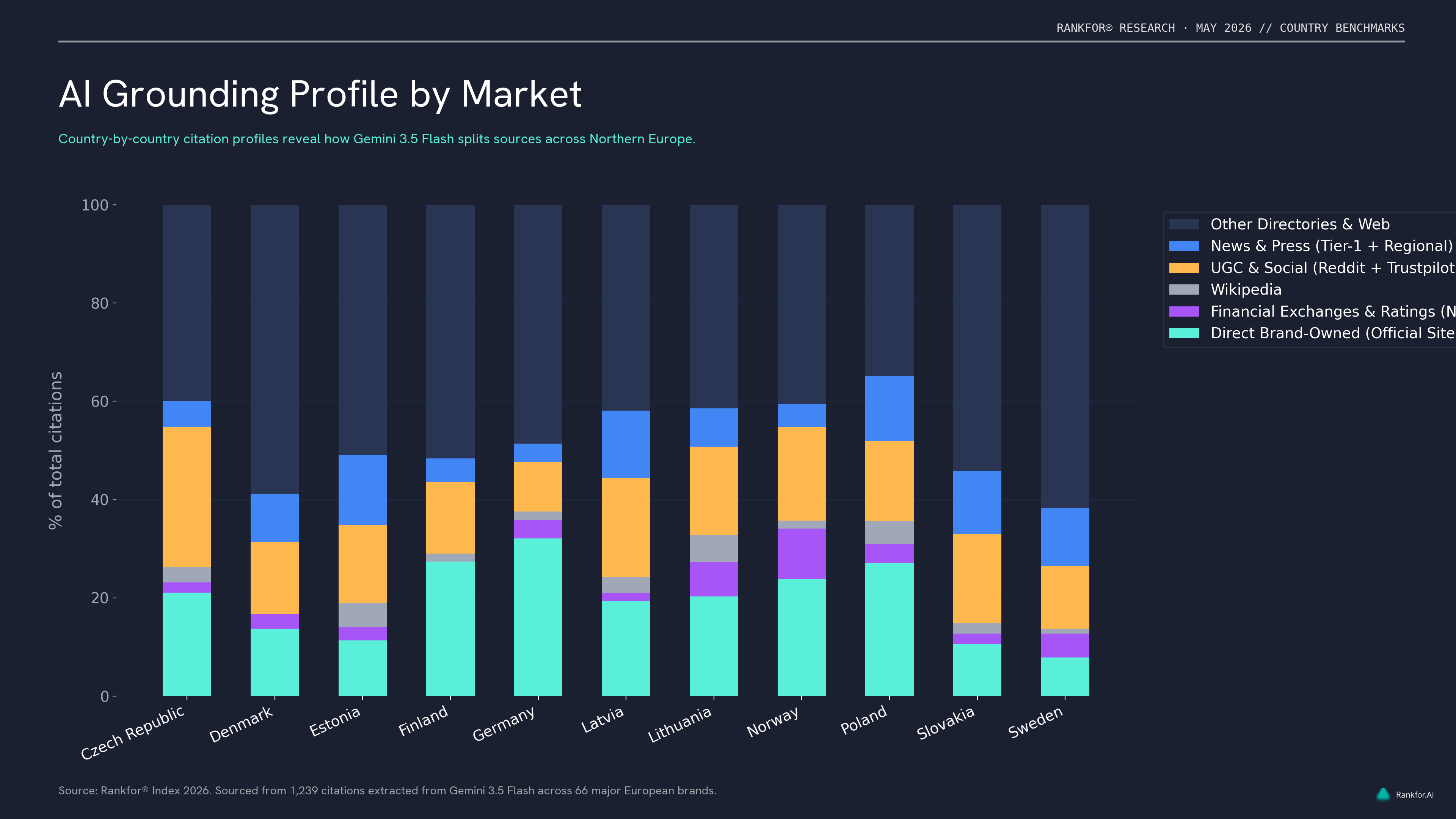1456x819 pixels.
Task: Click Estonia's gray Wikipedia bar segment
Action: pos(362,615)
